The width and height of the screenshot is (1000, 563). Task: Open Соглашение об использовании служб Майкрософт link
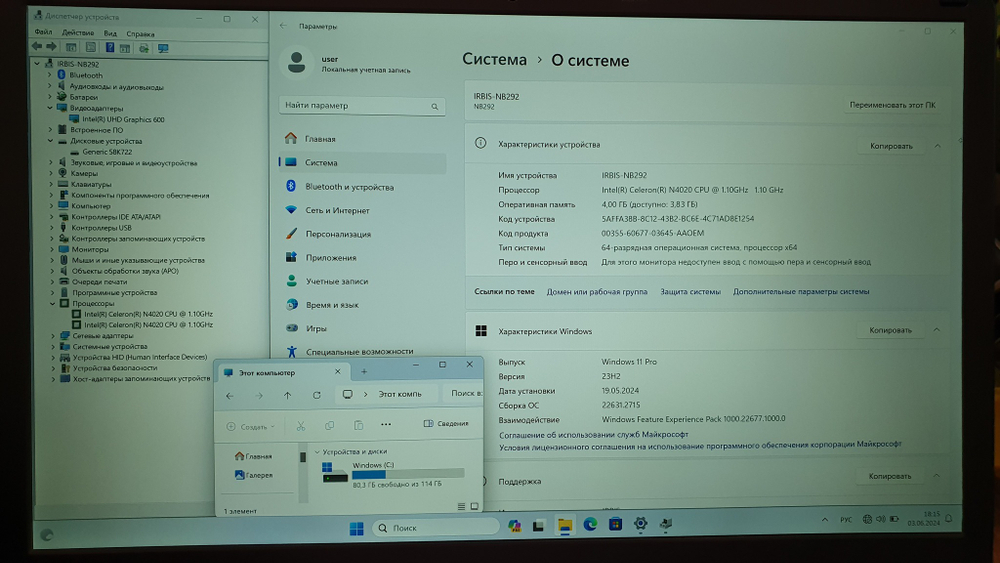tap(593, 434)
